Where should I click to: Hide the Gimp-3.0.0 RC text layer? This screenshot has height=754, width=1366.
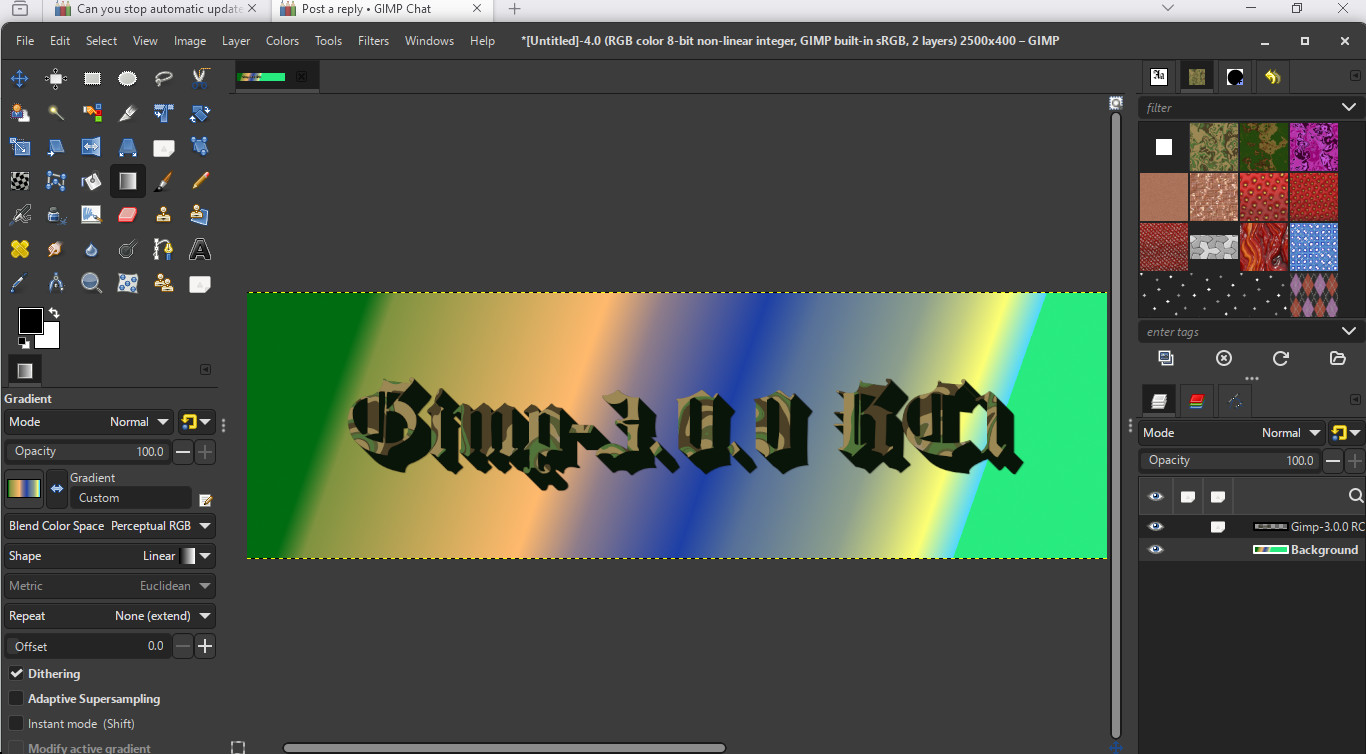tap(1156, 526)
